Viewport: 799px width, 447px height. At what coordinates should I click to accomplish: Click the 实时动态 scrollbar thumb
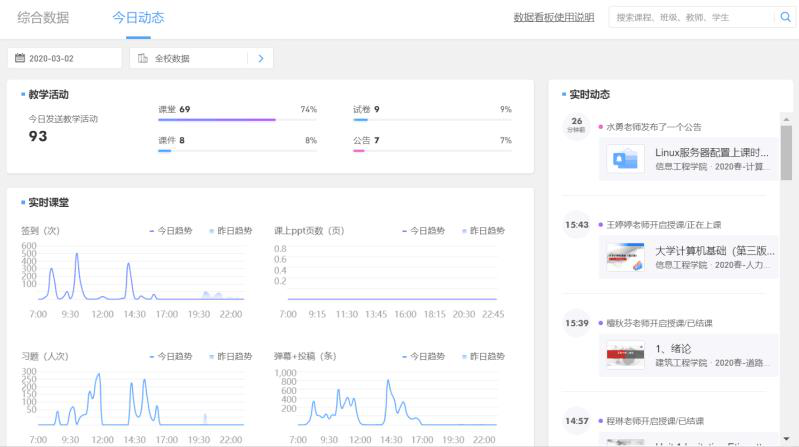786,152
